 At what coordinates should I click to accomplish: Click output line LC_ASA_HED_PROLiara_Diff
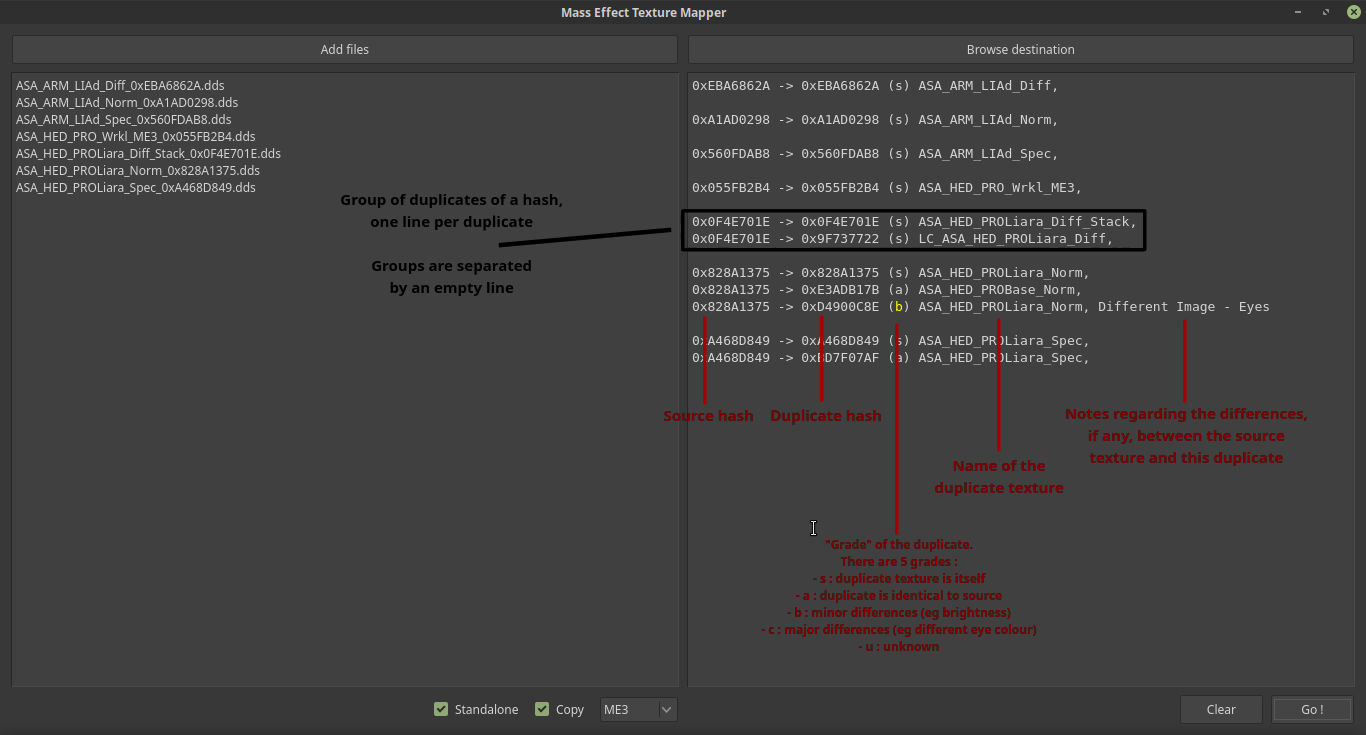(x=902, y=239)
